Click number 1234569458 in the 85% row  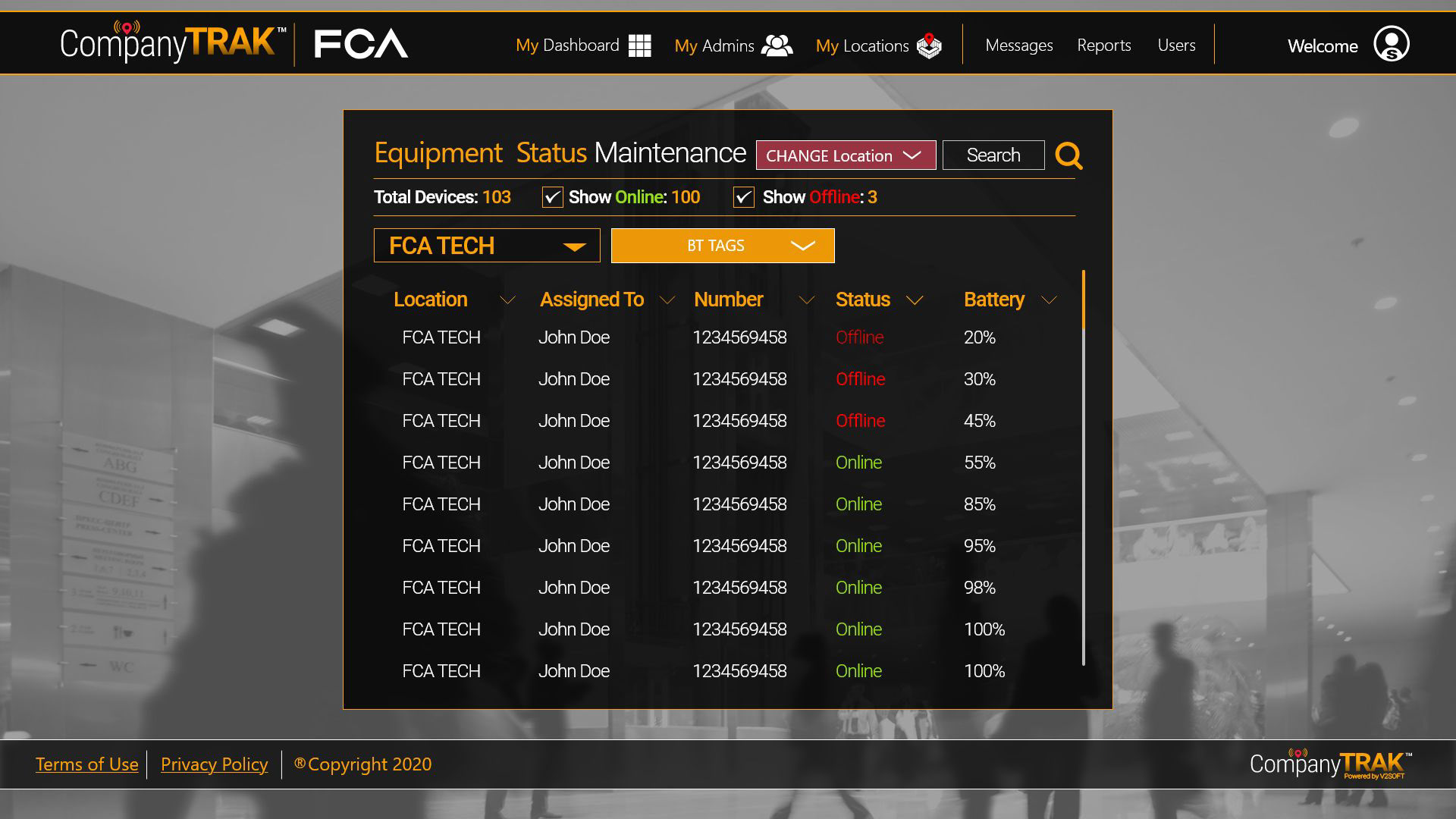[x=739, y=504]
